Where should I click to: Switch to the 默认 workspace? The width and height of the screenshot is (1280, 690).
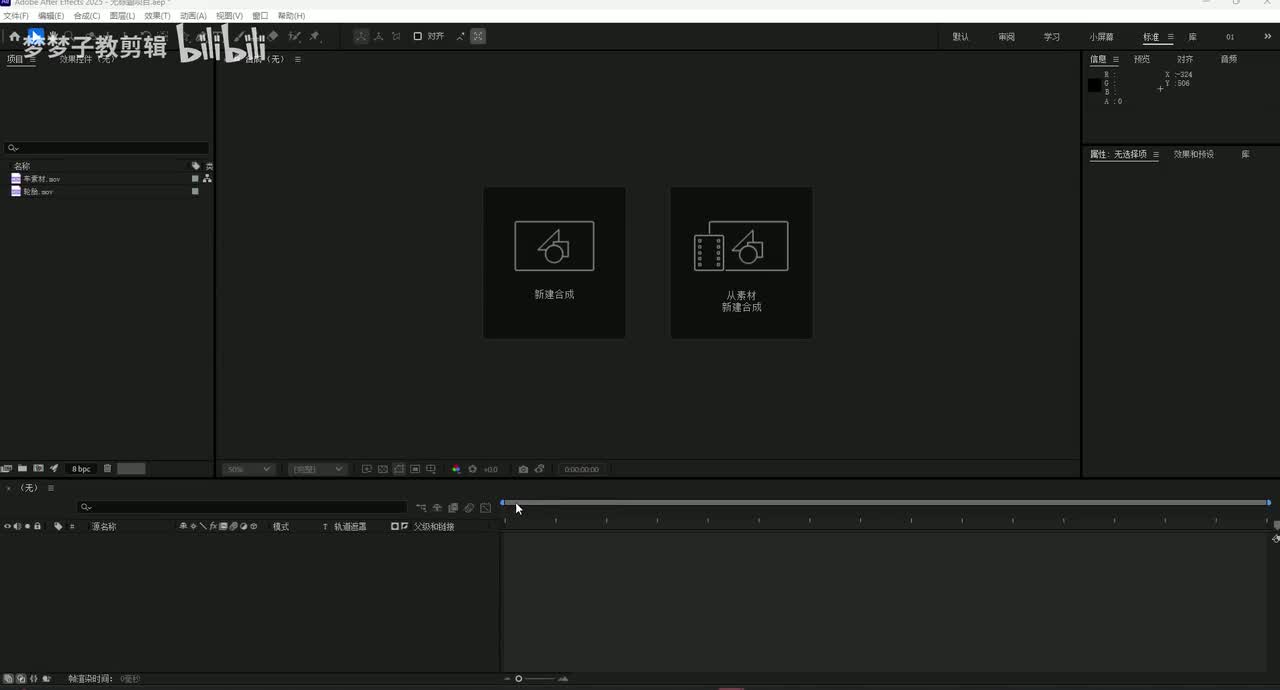click(961, 37)
